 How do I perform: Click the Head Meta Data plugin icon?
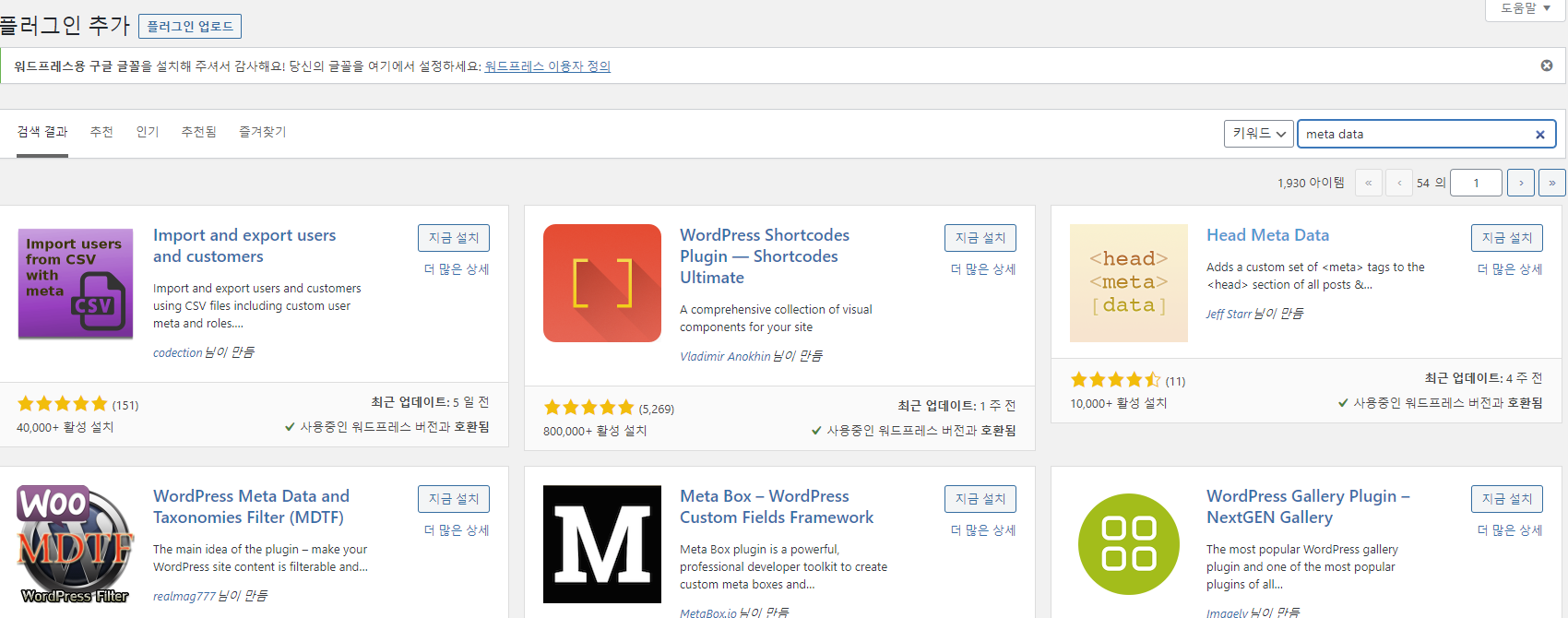click(1129, 283)
